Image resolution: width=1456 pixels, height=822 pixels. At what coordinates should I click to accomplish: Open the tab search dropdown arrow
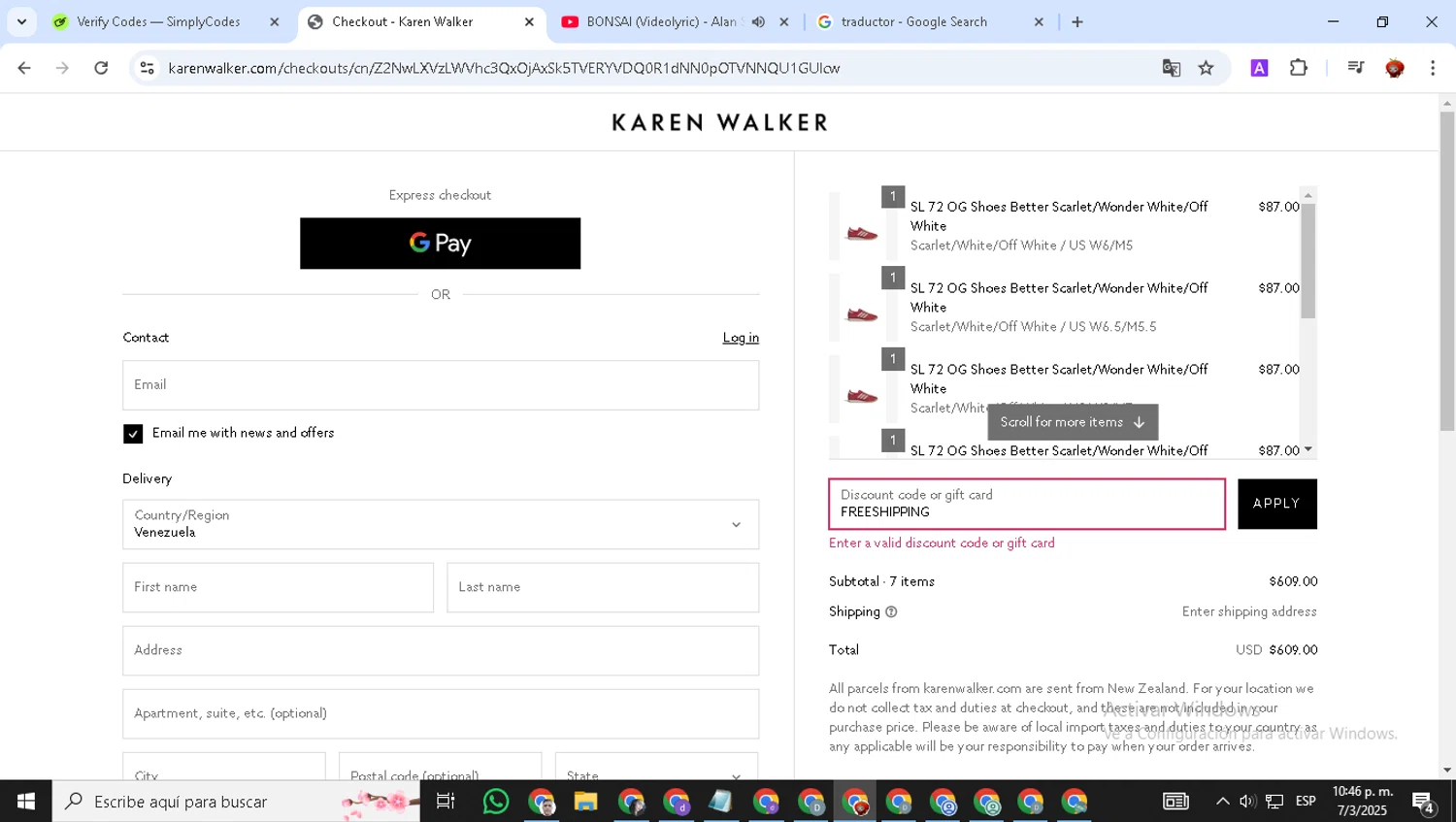(21, 21)
